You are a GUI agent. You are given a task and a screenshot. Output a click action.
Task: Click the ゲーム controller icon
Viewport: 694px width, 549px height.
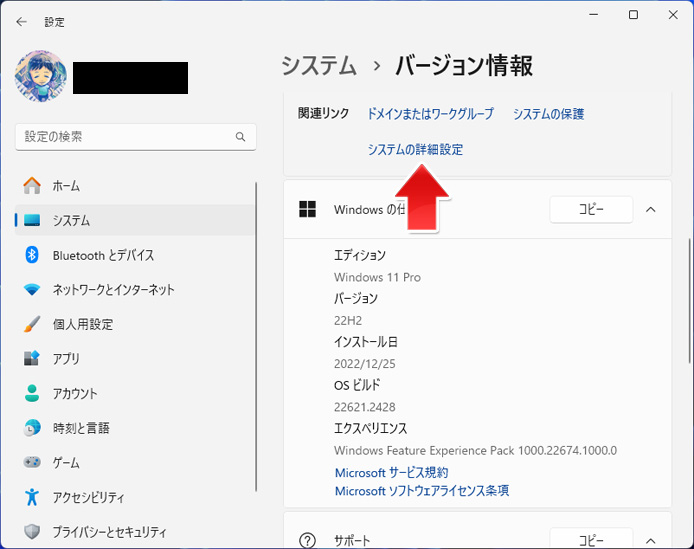pos(32,462)
